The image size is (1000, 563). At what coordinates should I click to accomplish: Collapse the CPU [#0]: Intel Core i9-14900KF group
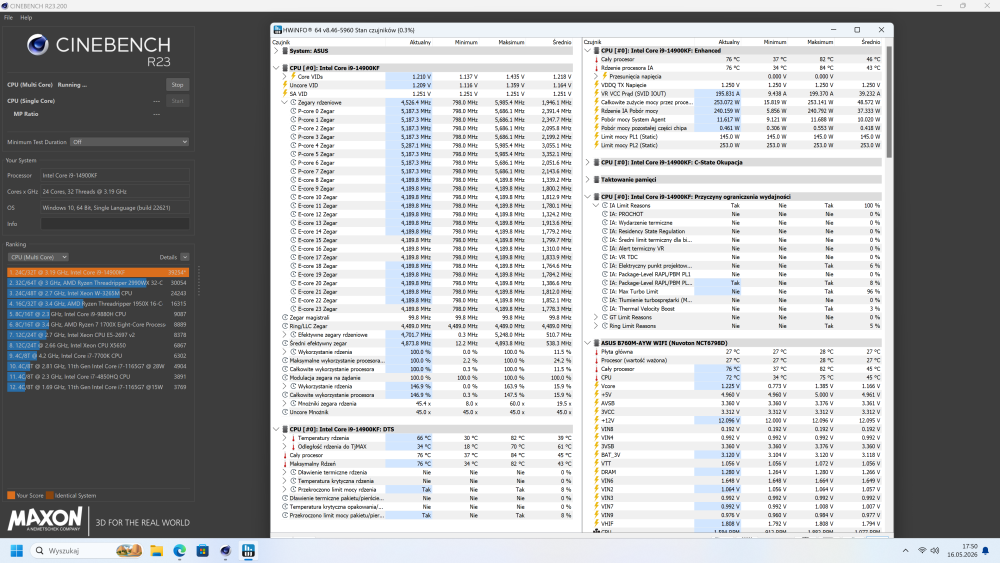click(x=276, y=68)
